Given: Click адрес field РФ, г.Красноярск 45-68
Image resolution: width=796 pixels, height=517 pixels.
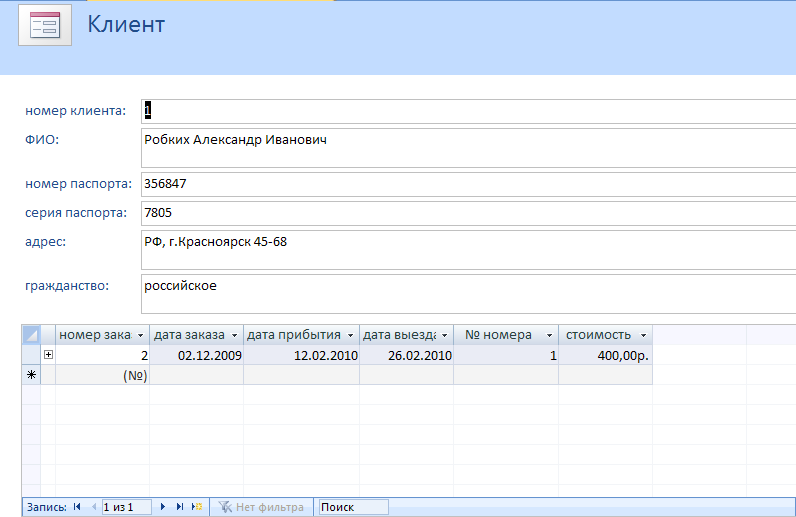Looking at the screenshot, I should point(469,250).
